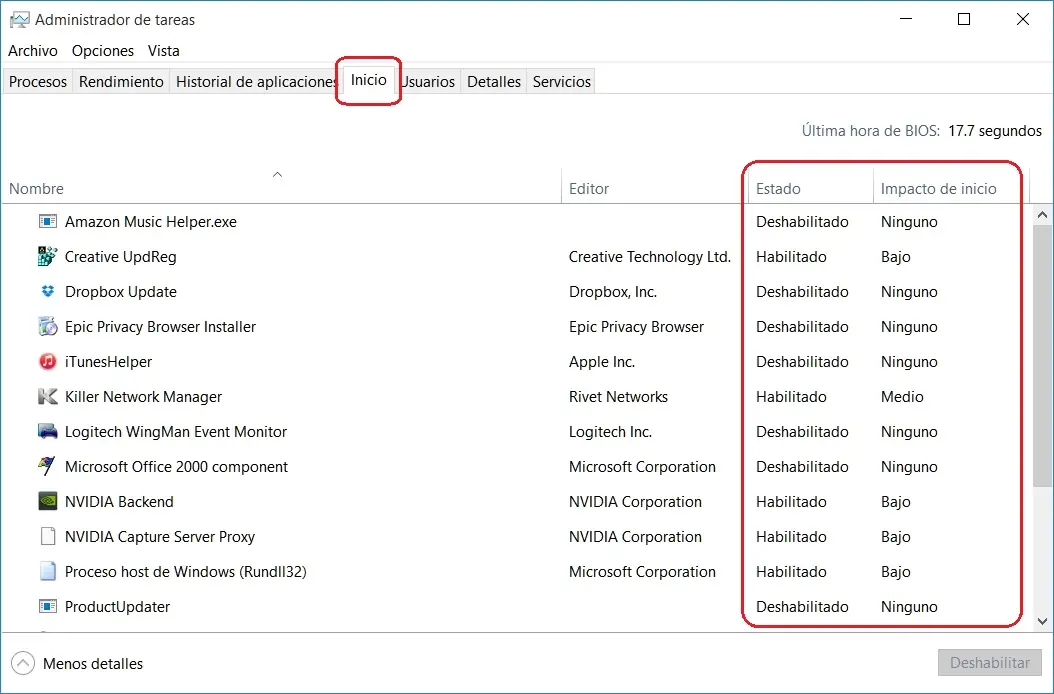Image resolution: width=1054 pixels, height=694 pixels.
Task: Select Proceso host de Windows (Rundll32)
Action: pyautogui.click(x=186, y=572)
